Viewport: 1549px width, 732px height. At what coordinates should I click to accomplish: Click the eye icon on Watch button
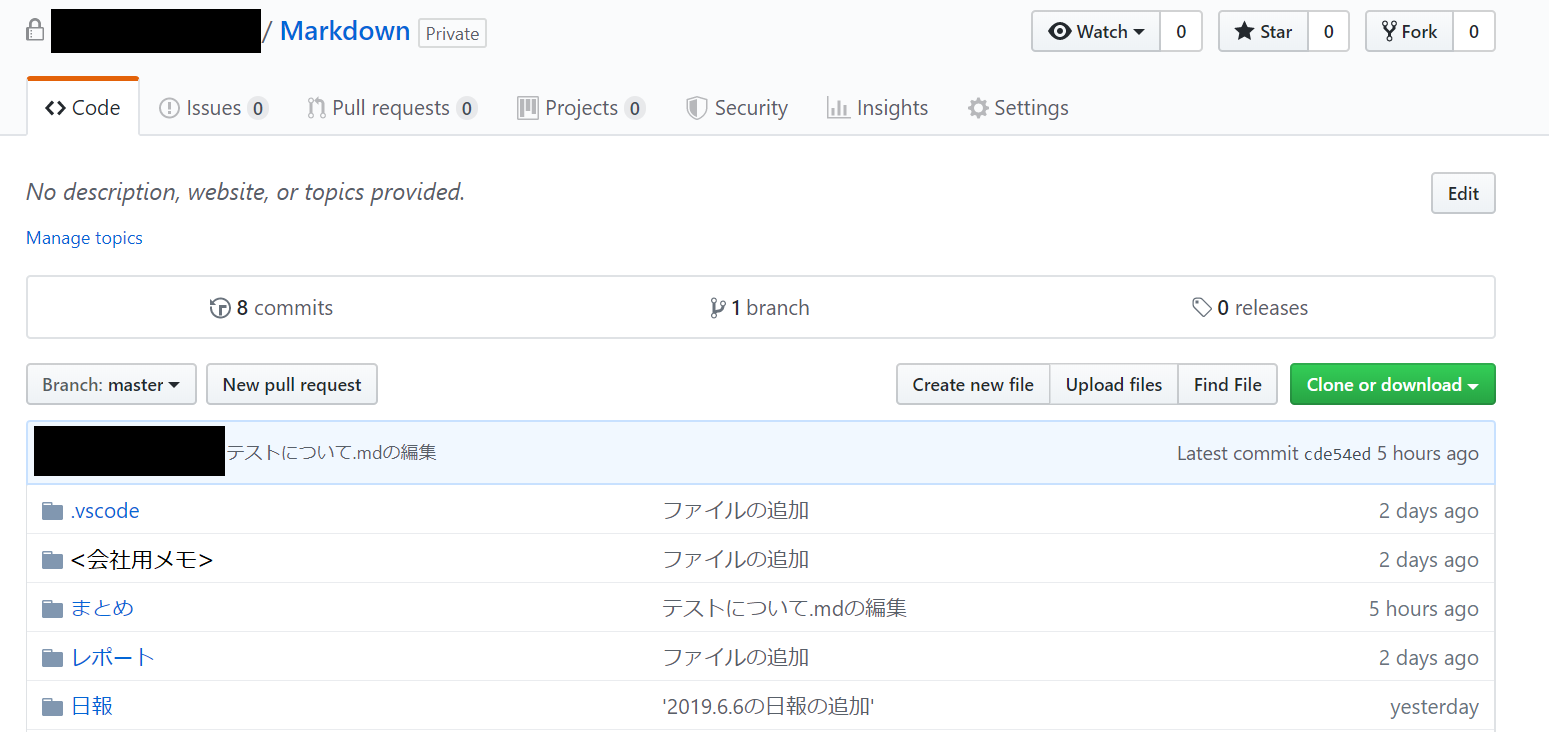tap(1060, 32)
